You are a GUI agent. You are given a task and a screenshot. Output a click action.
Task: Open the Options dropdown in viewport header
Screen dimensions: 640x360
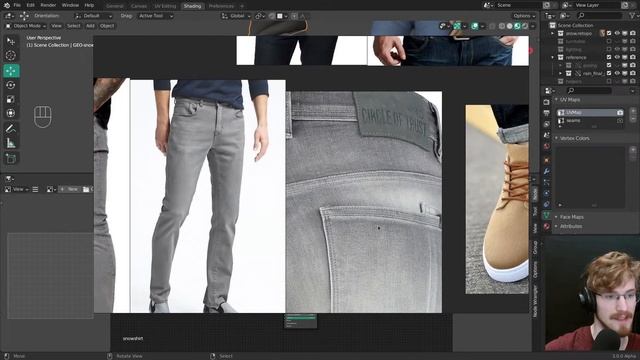coord(524,16)
